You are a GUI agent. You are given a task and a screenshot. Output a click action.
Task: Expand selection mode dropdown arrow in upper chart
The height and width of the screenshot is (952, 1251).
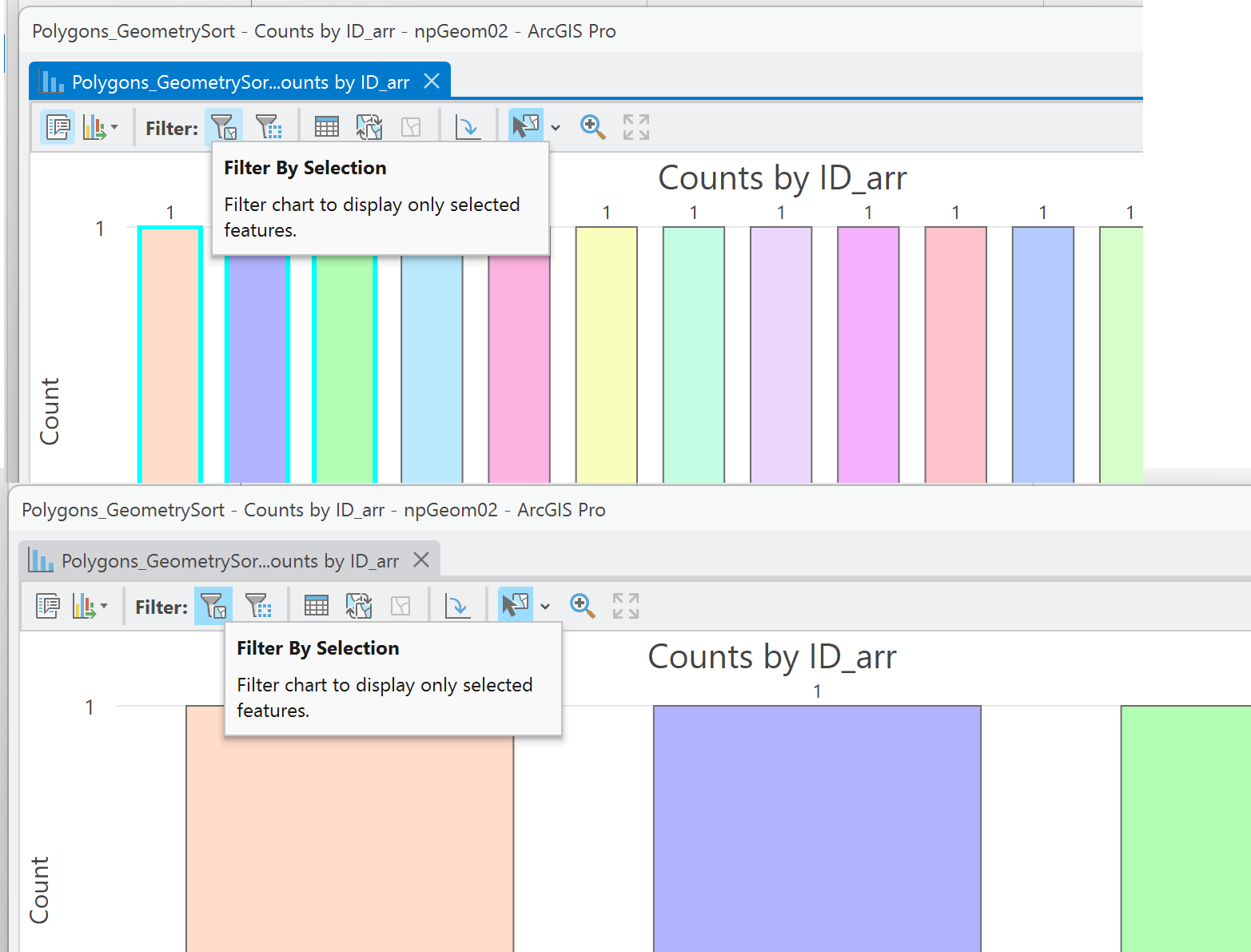point(556,127)
